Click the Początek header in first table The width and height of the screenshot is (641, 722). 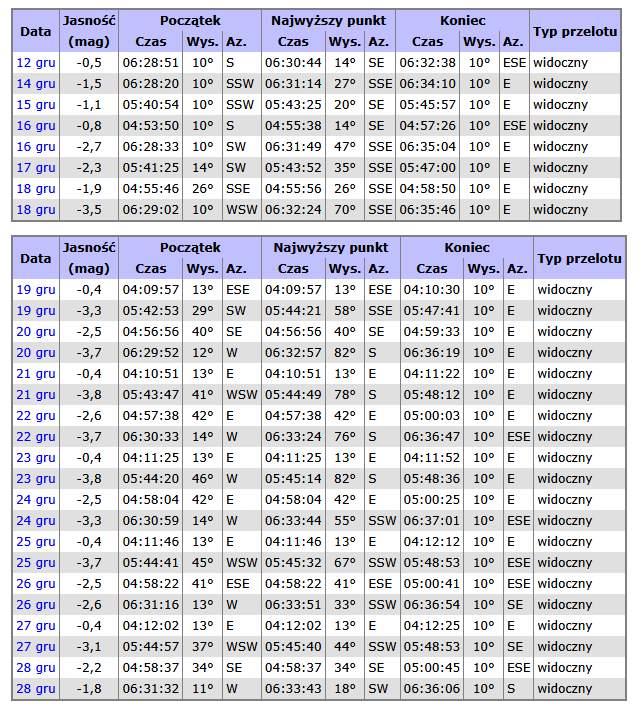(x=189, y=20)
